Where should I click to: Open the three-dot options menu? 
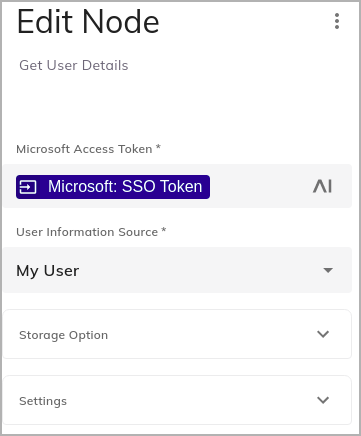[x=337, y=21]
